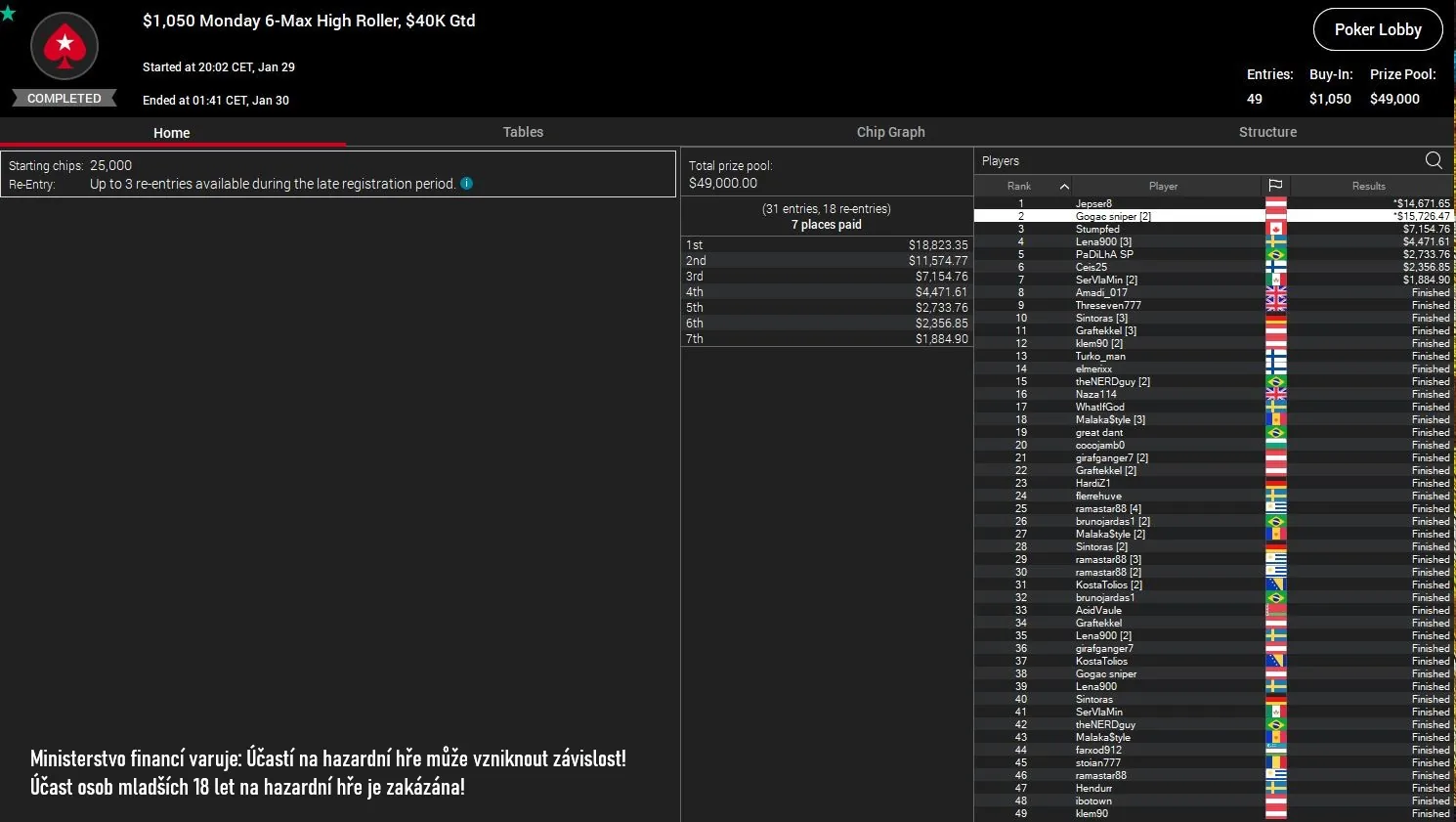The height and width of the screenshot is (822, 1456).
Task: Toggle Rank column sort arrow
Action: pyautogui.click(x=1064, y=186)
